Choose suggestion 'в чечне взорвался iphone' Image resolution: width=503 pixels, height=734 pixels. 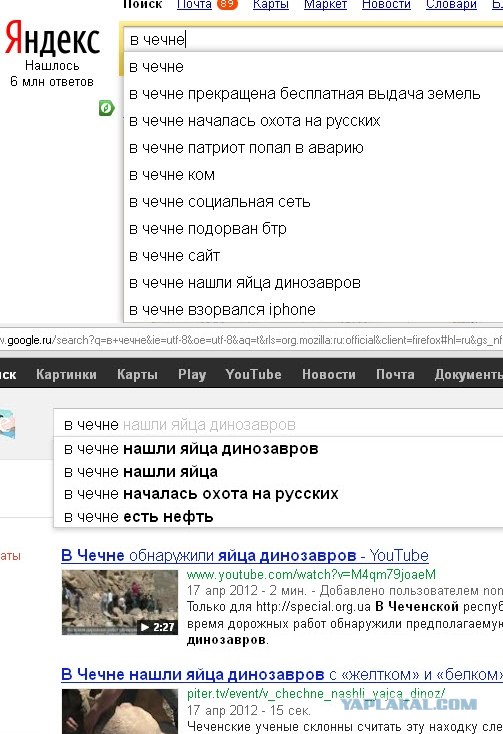pyautogui.click(x=313, y=309)
